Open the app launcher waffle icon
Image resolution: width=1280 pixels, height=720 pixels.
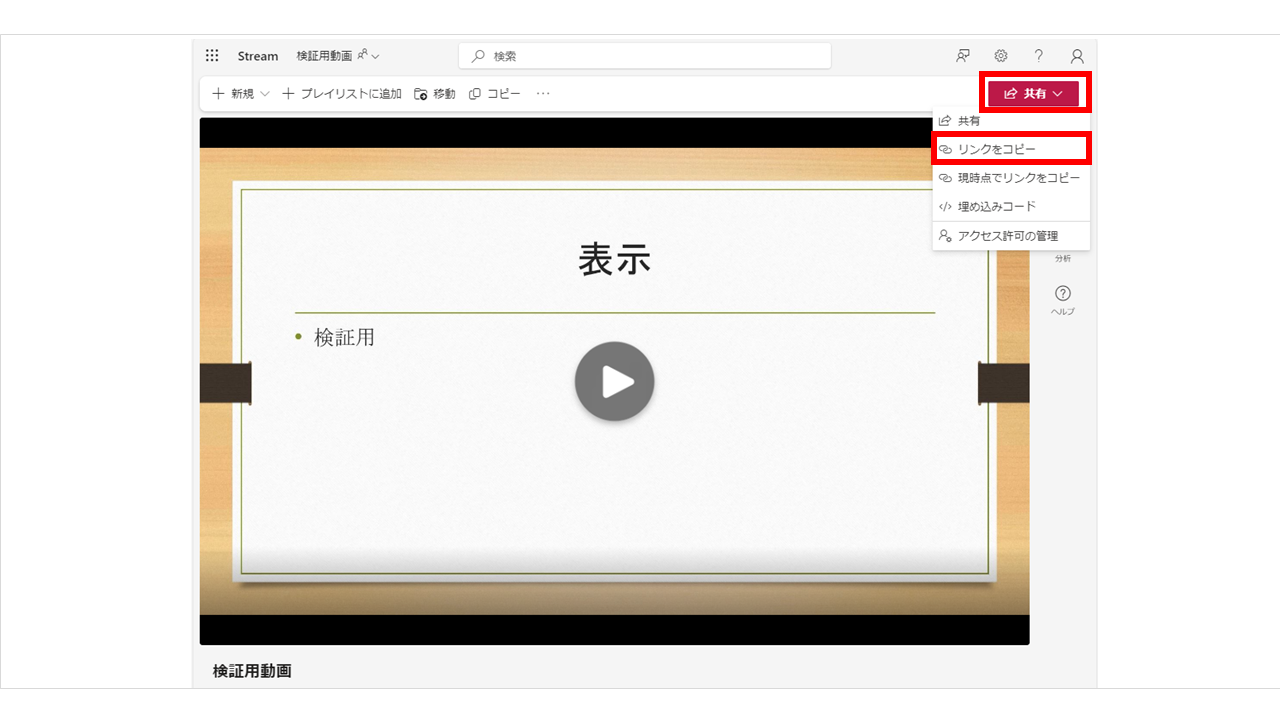(212, 56)
